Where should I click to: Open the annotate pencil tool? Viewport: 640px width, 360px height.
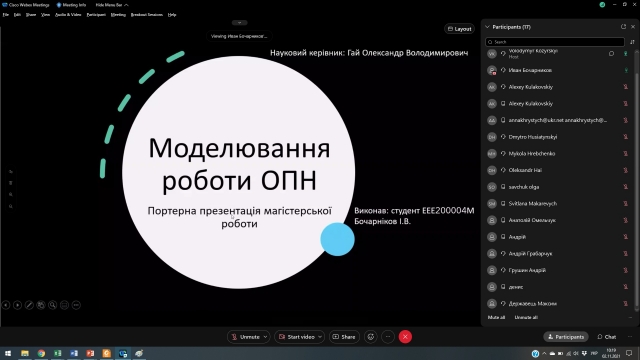(29, 305)
